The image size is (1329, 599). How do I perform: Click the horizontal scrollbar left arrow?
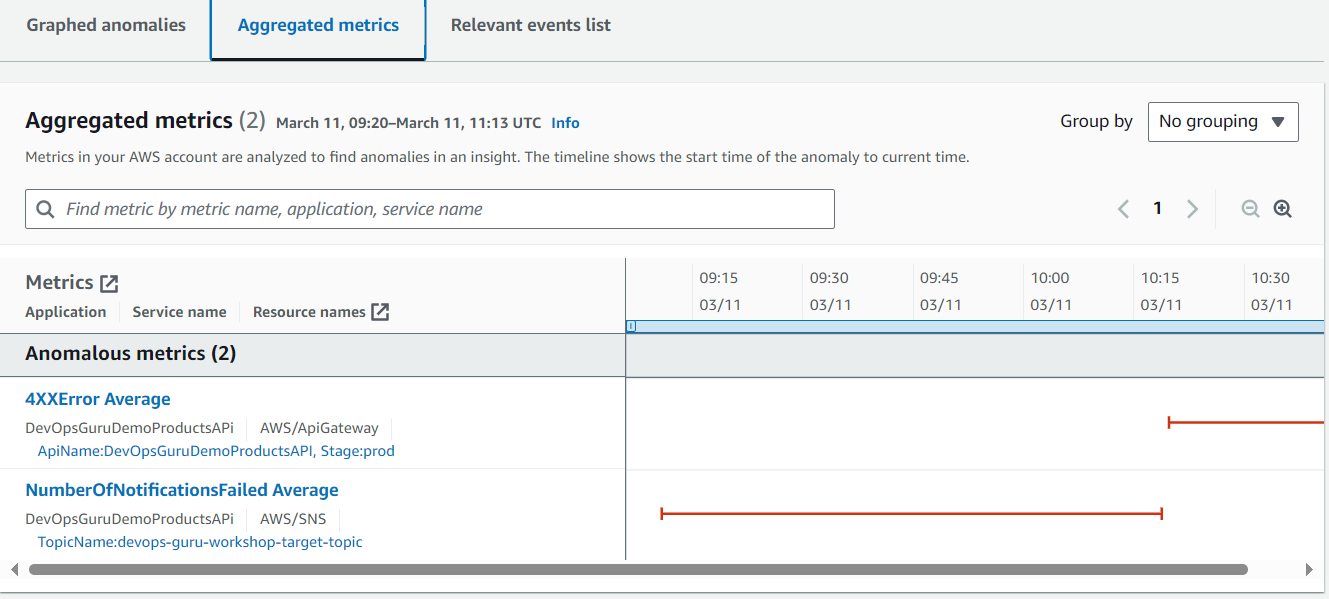point(14,569)
